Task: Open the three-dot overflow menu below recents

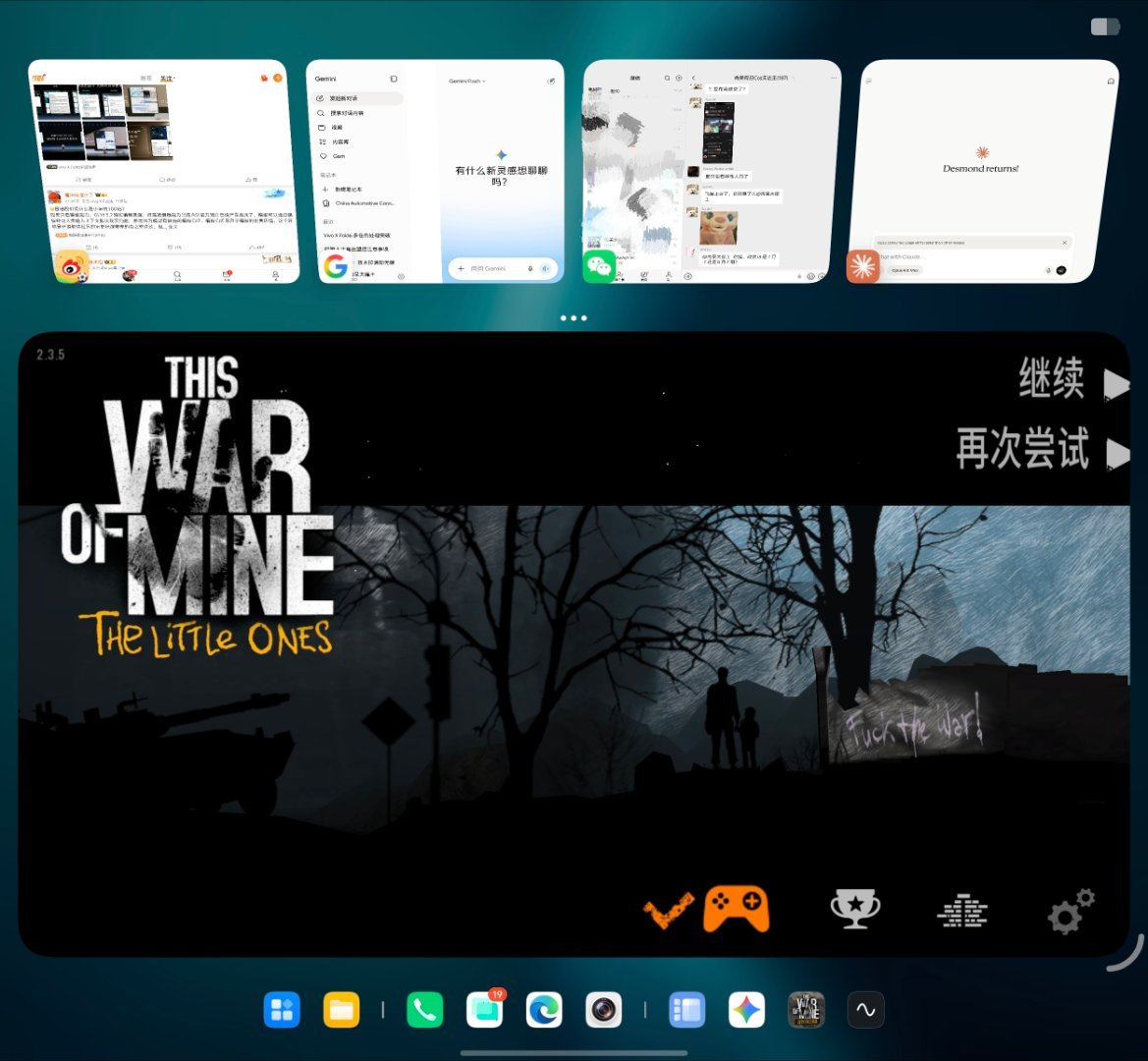Action: pyautogui.click(x=574, y=317)
